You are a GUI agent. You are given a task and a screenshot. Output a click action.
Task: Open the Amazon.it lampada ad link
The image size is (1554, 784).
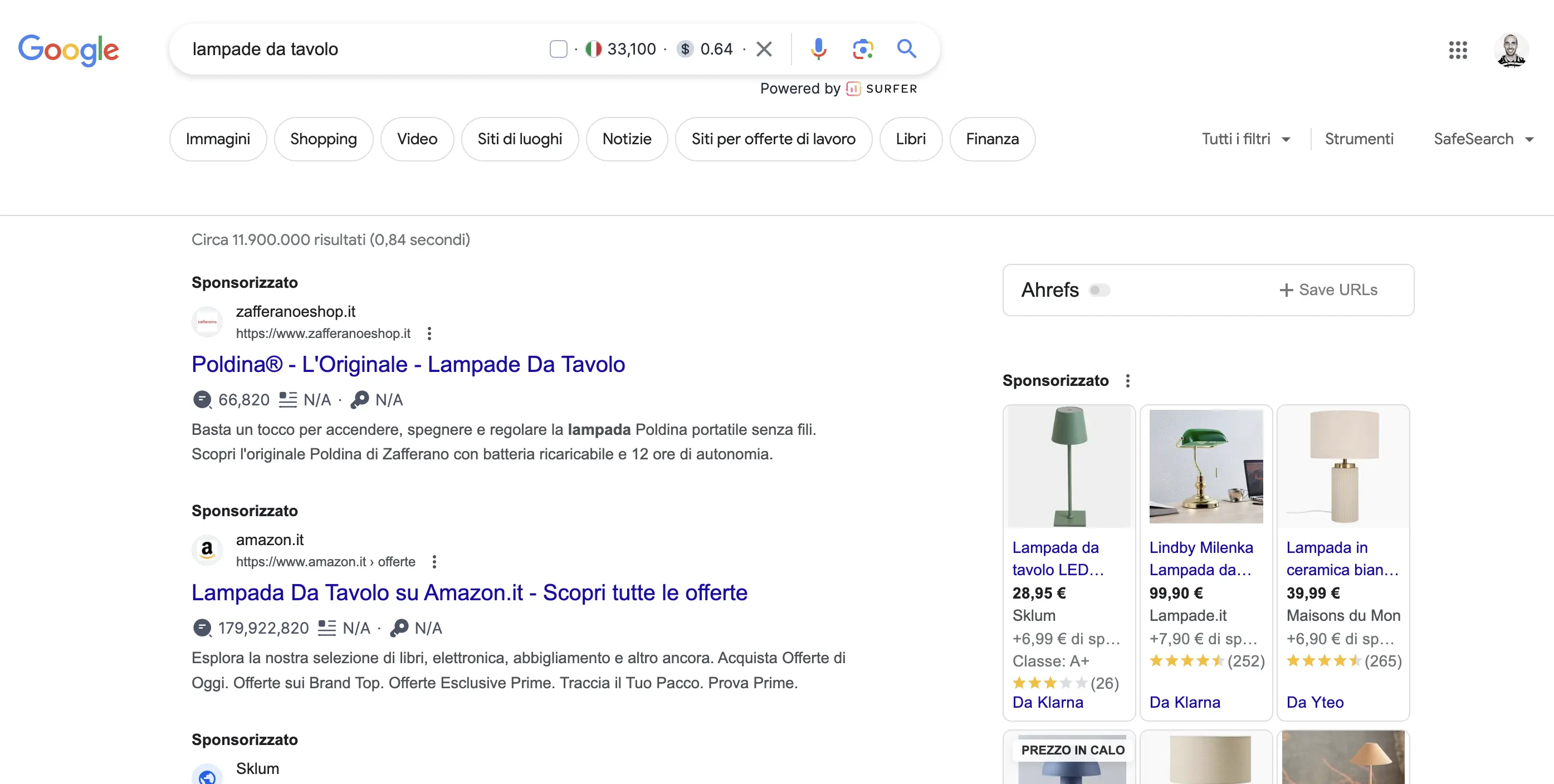[470, 592]
